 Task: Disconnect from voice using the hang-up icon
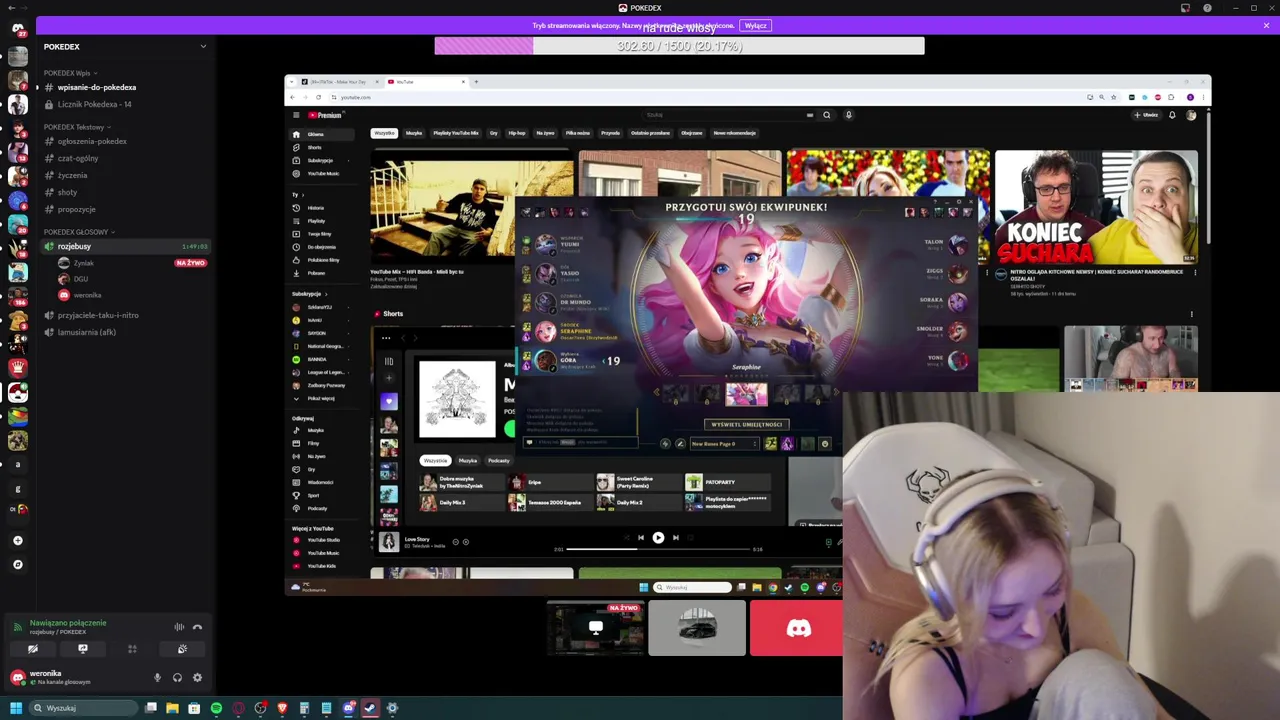click(197, 627)
